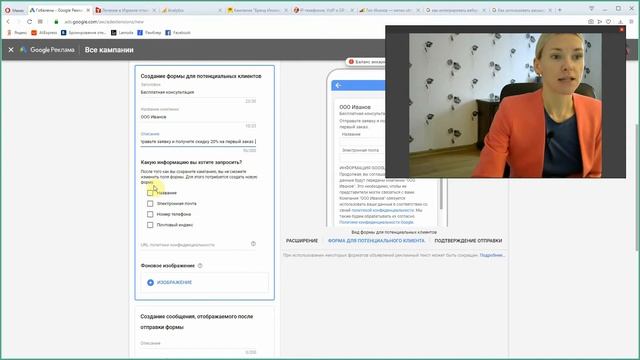Click the heading Создание сообщения, отображаемого после отправки формы
This screenshot has width=640, height=360.
(197, 322)
